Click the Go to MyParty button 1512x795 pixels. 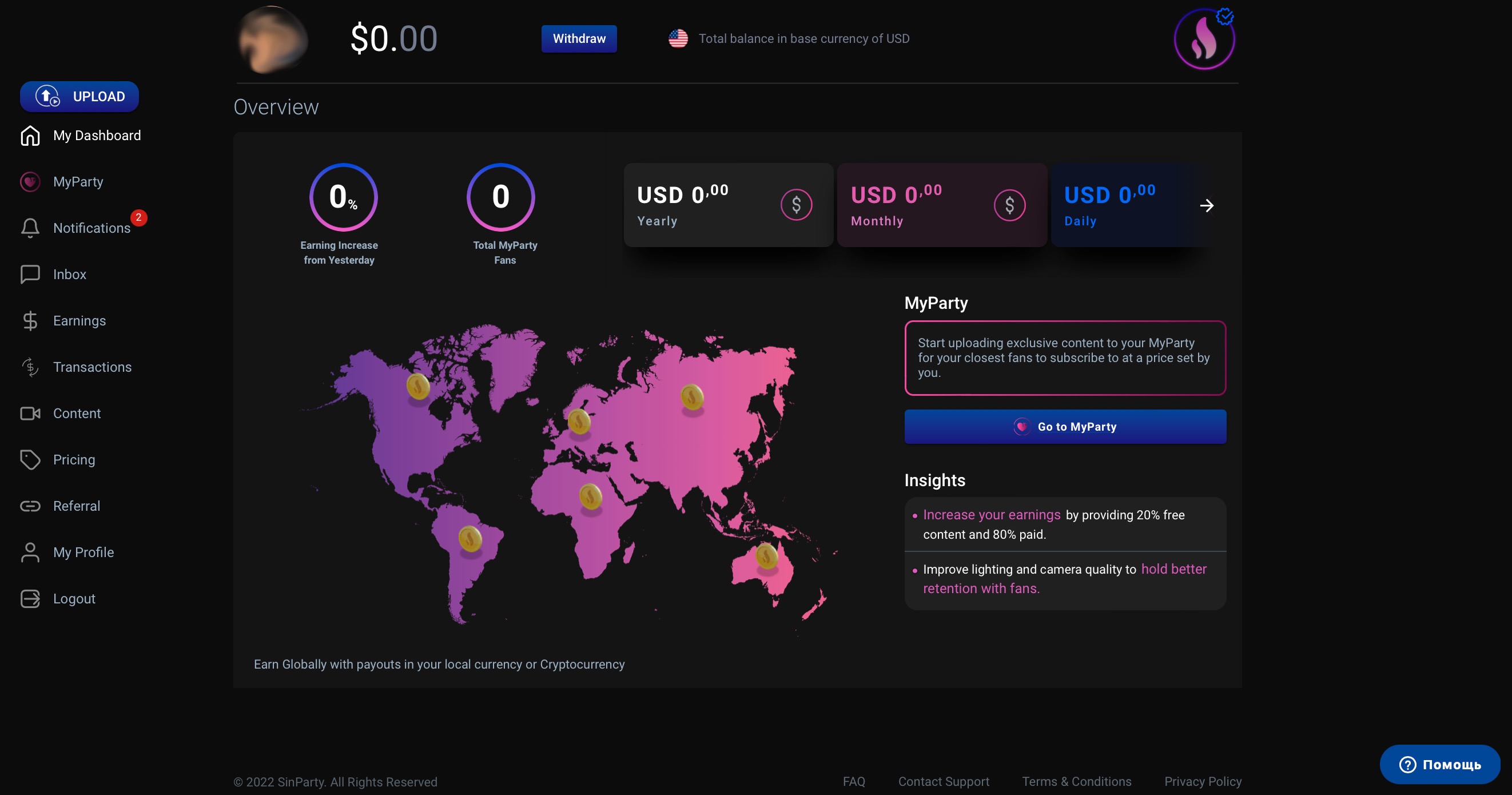[x=1065, y=427]
